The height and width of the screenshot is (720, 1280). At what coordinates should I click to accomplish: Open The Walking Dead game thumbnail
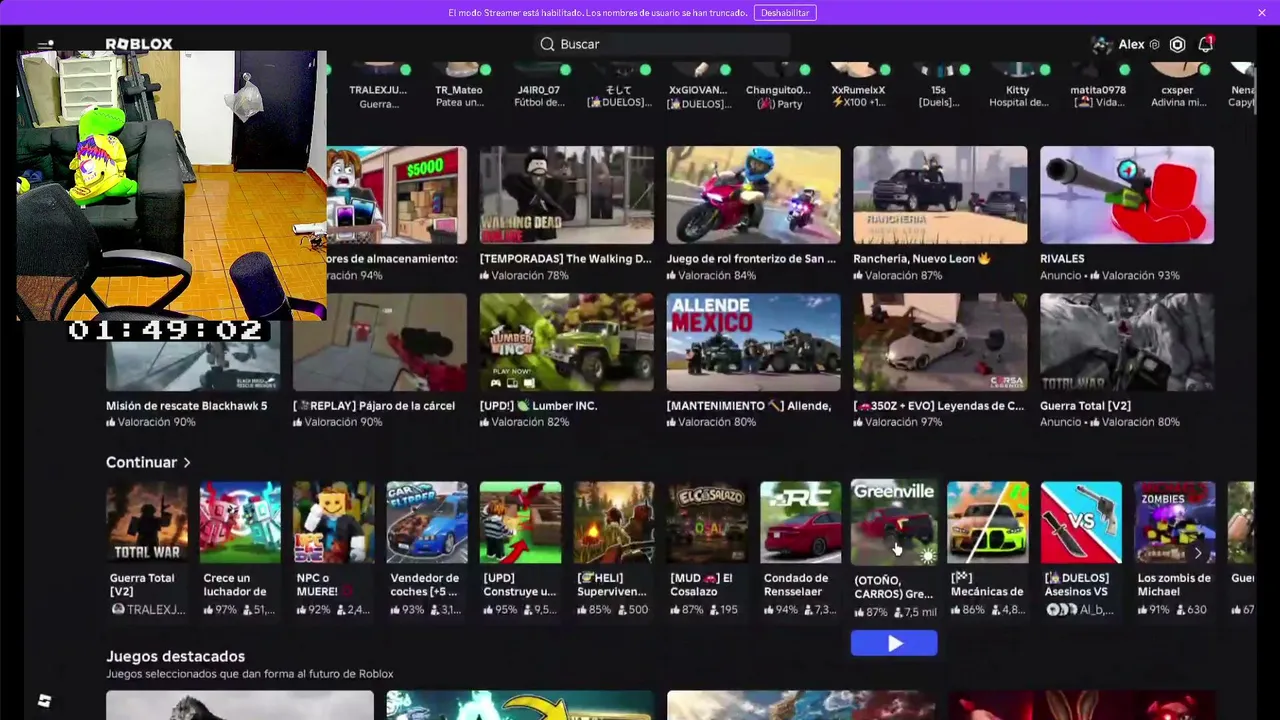(x=567, y=195)
